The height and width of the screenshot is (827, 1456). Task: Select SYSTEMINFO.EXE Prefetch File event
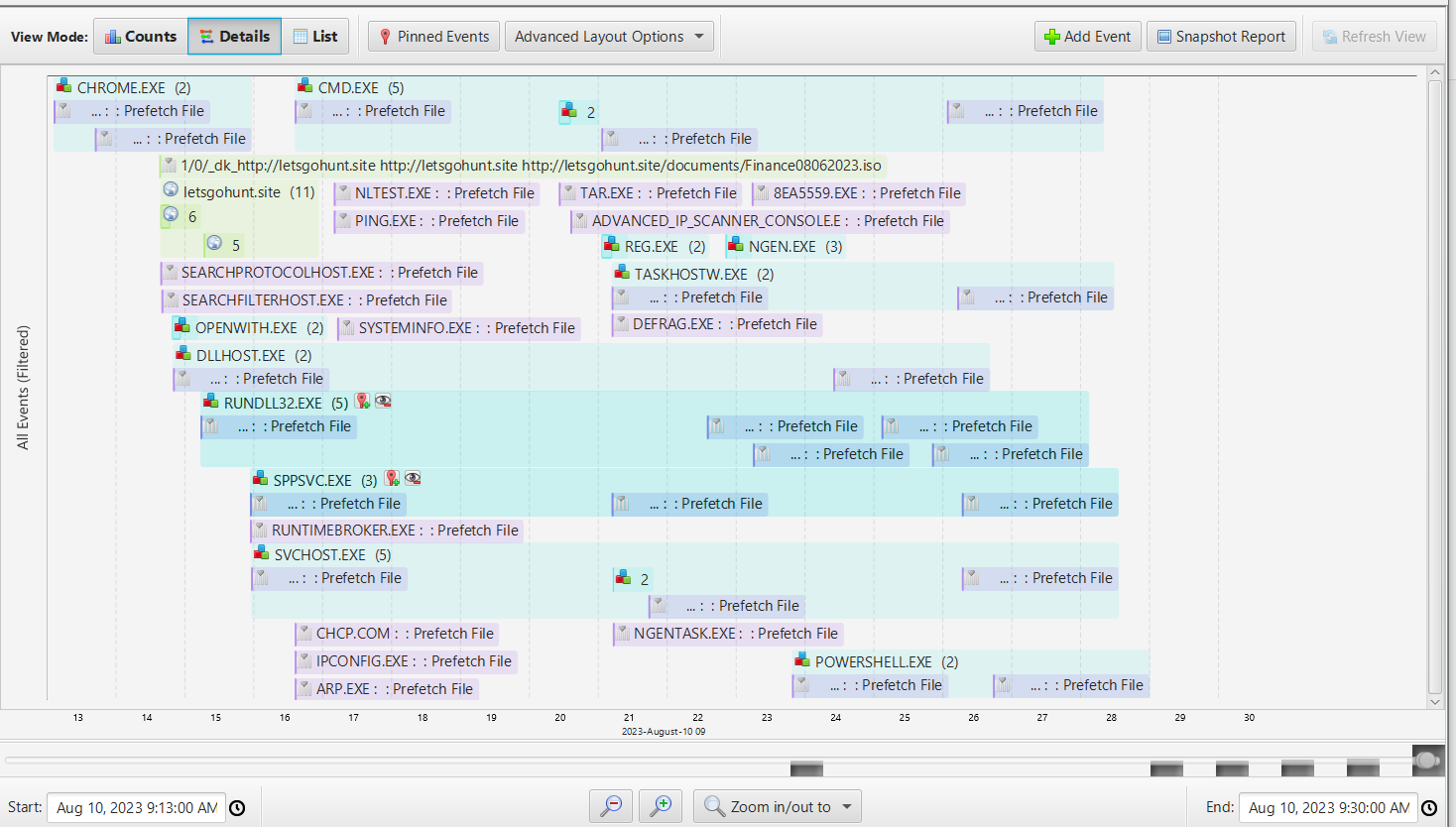pyautogui.click(x=458, y=328)
